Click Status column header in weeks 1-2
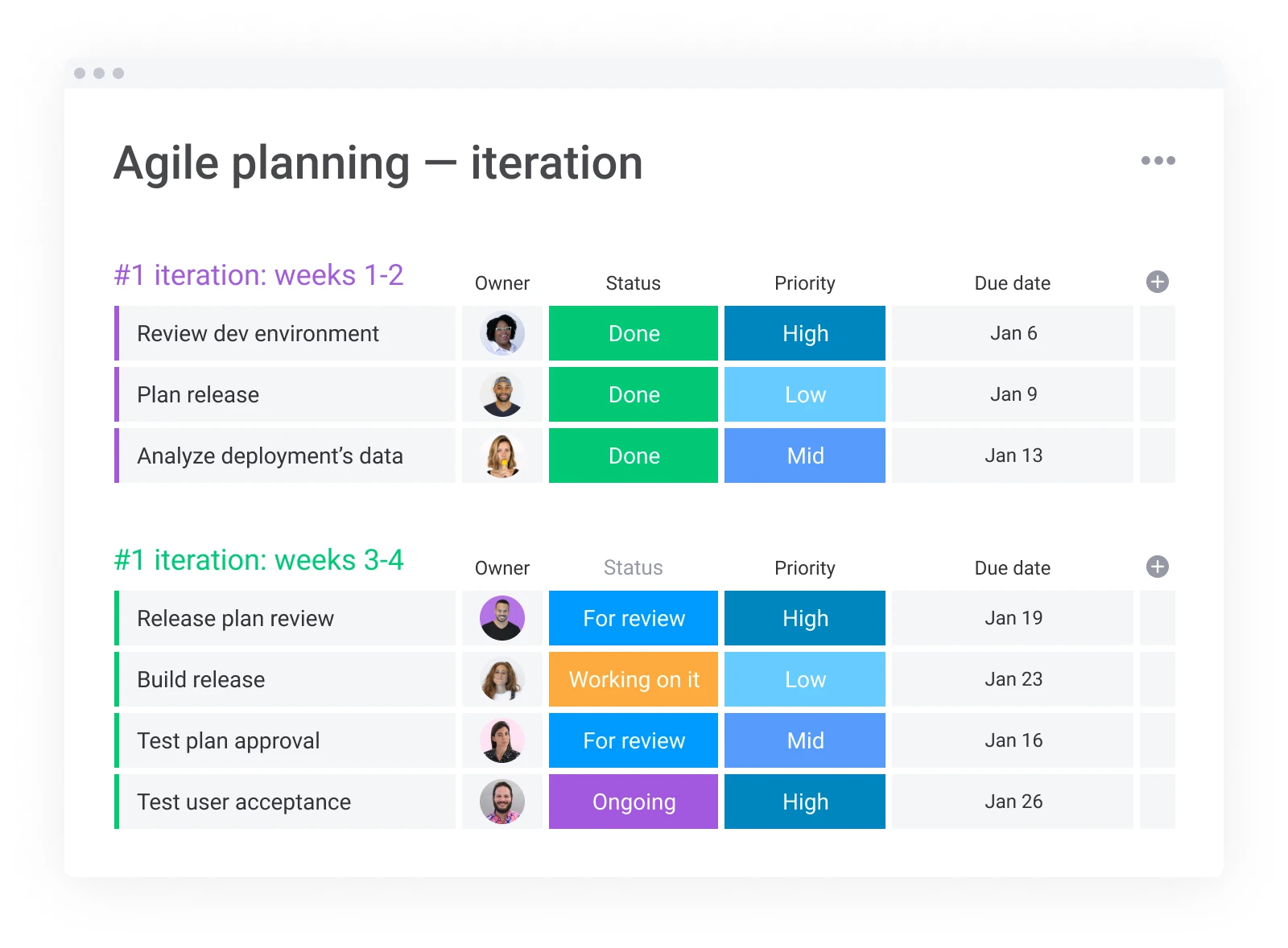Image resolution: width=1288 pixels, height=948 pixels. (x=634, y=283)
